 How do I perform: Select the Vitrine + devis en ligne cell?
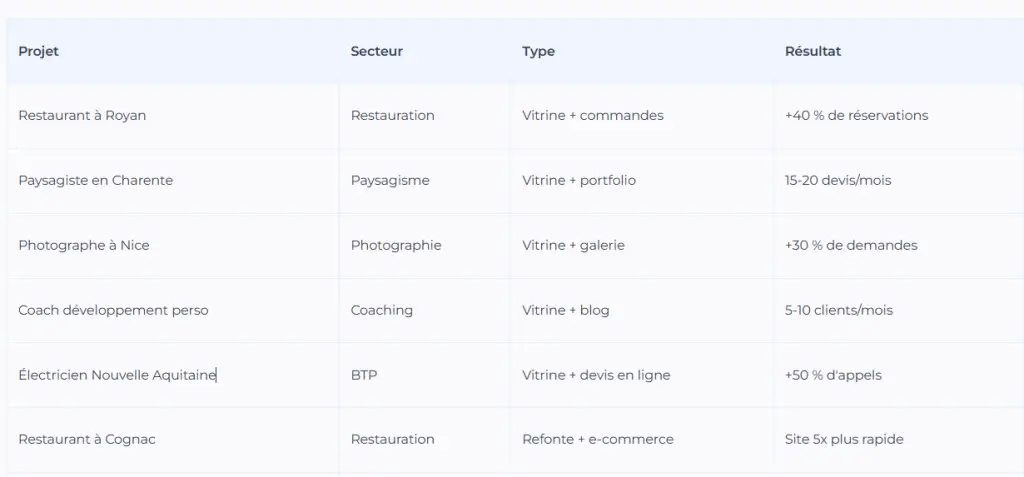point(596,375)
